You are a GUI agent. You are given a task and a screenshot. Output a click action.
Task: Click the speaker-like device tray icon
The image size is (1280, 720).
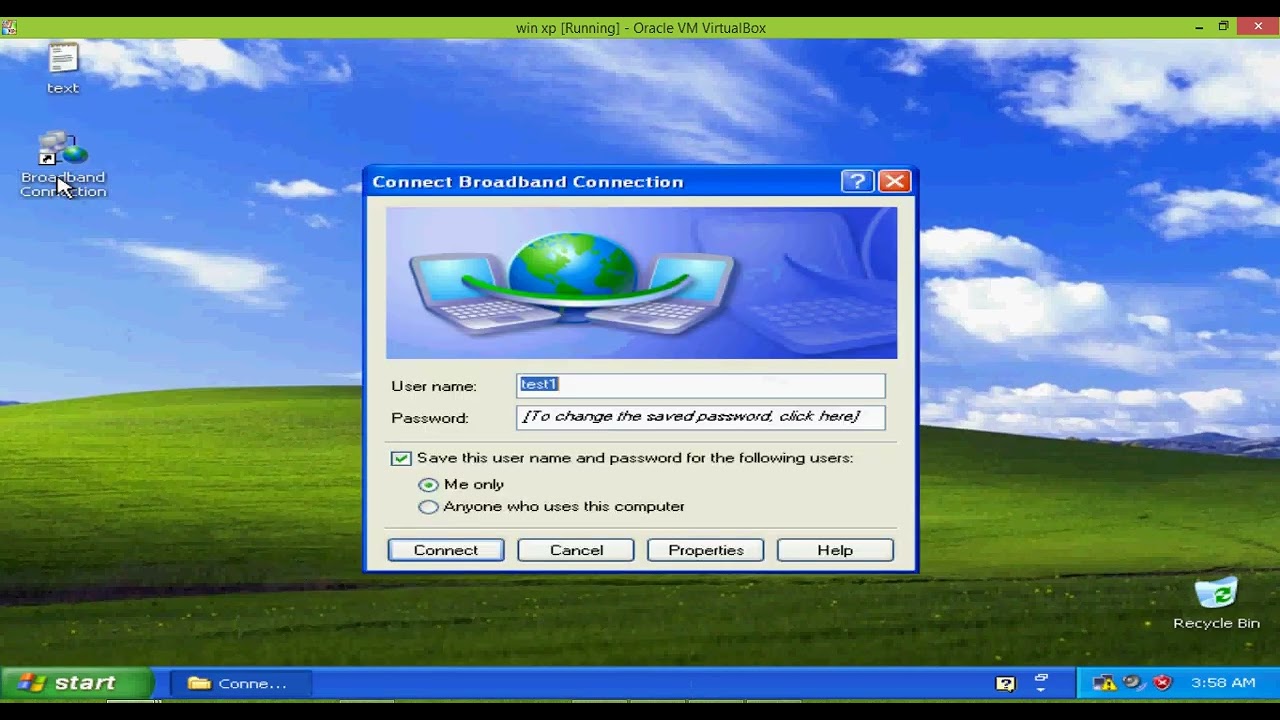pyautogui.click(x=1133, y=683)
